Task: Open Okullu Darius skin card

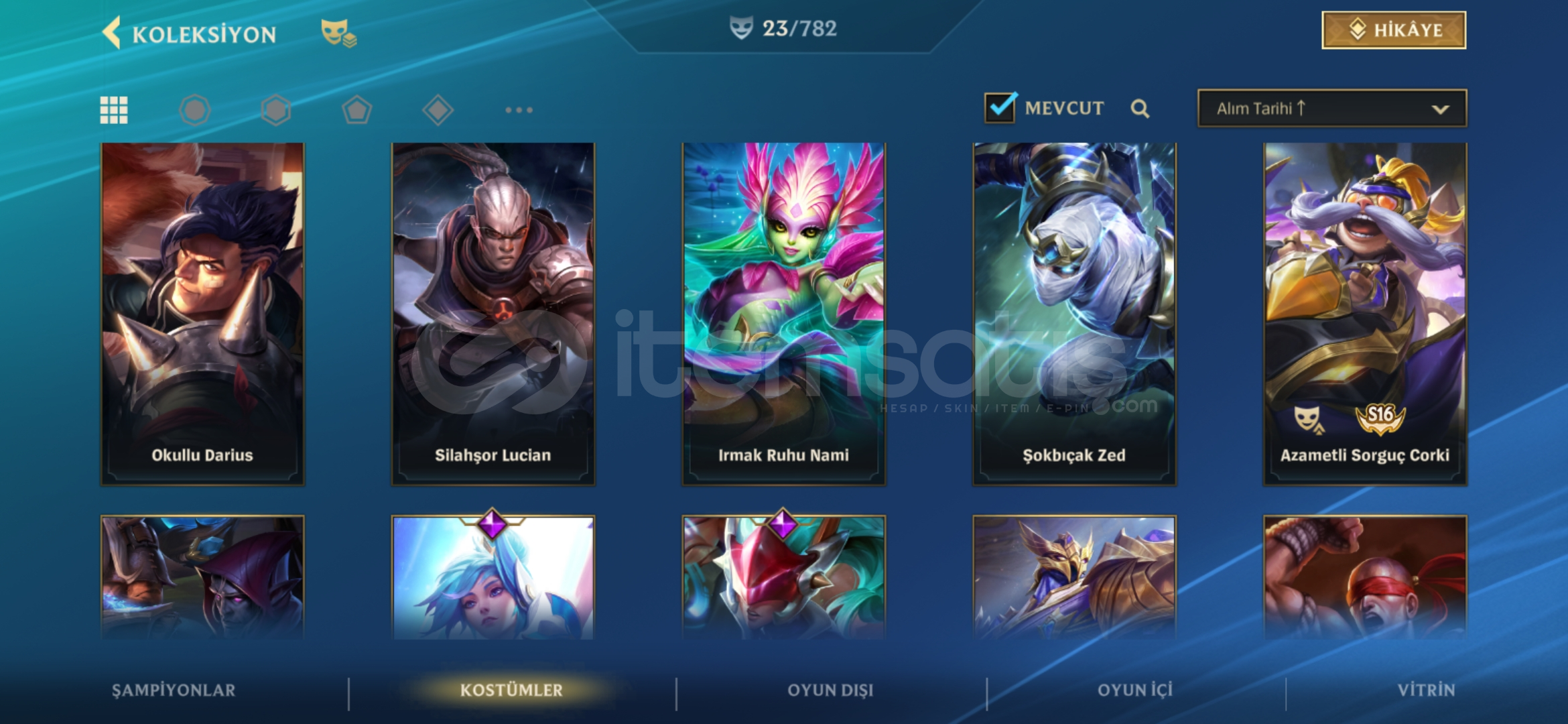Action: click(x=202, y=314)
